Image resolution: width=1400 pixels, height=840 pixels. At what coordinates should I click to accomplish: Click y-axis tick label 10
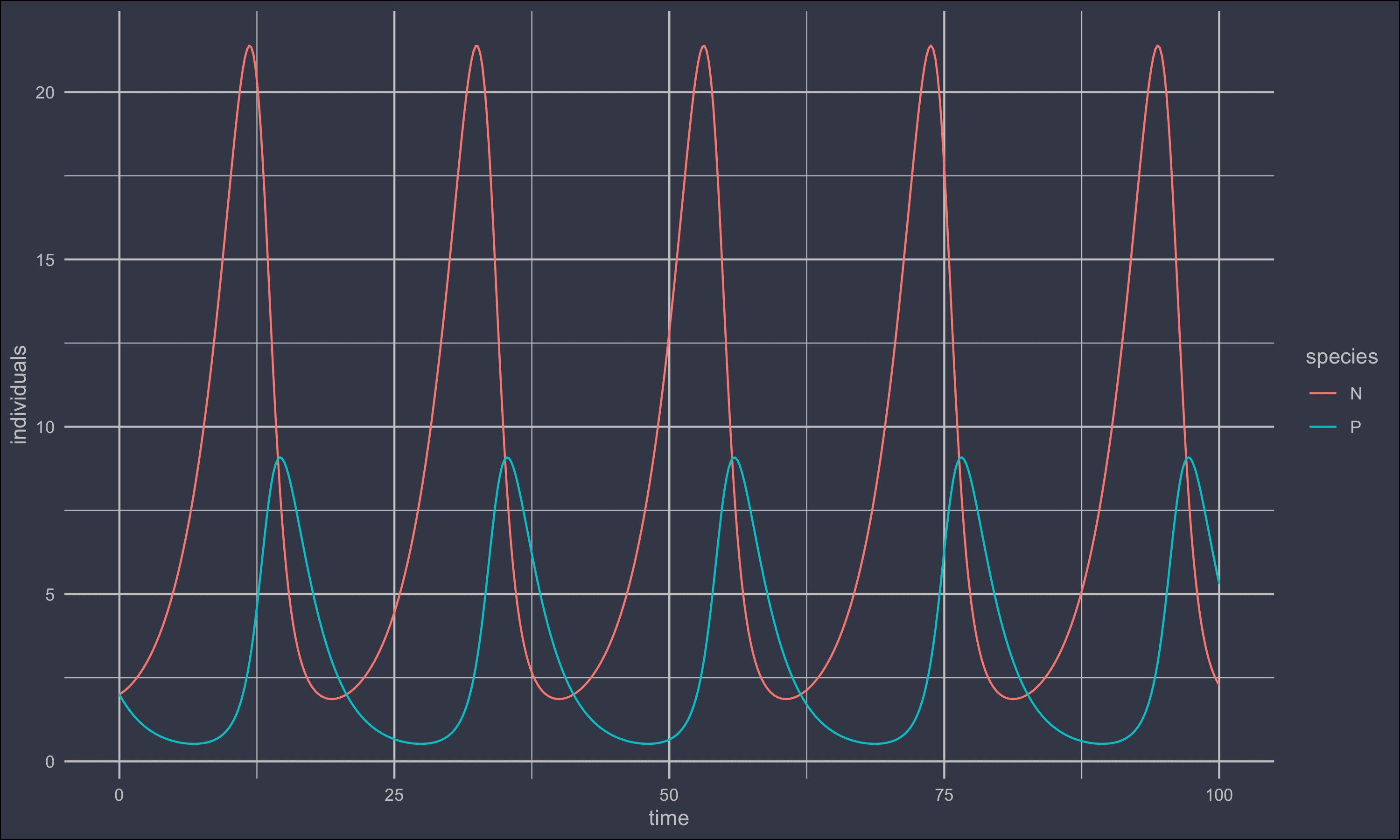(45, 427)
